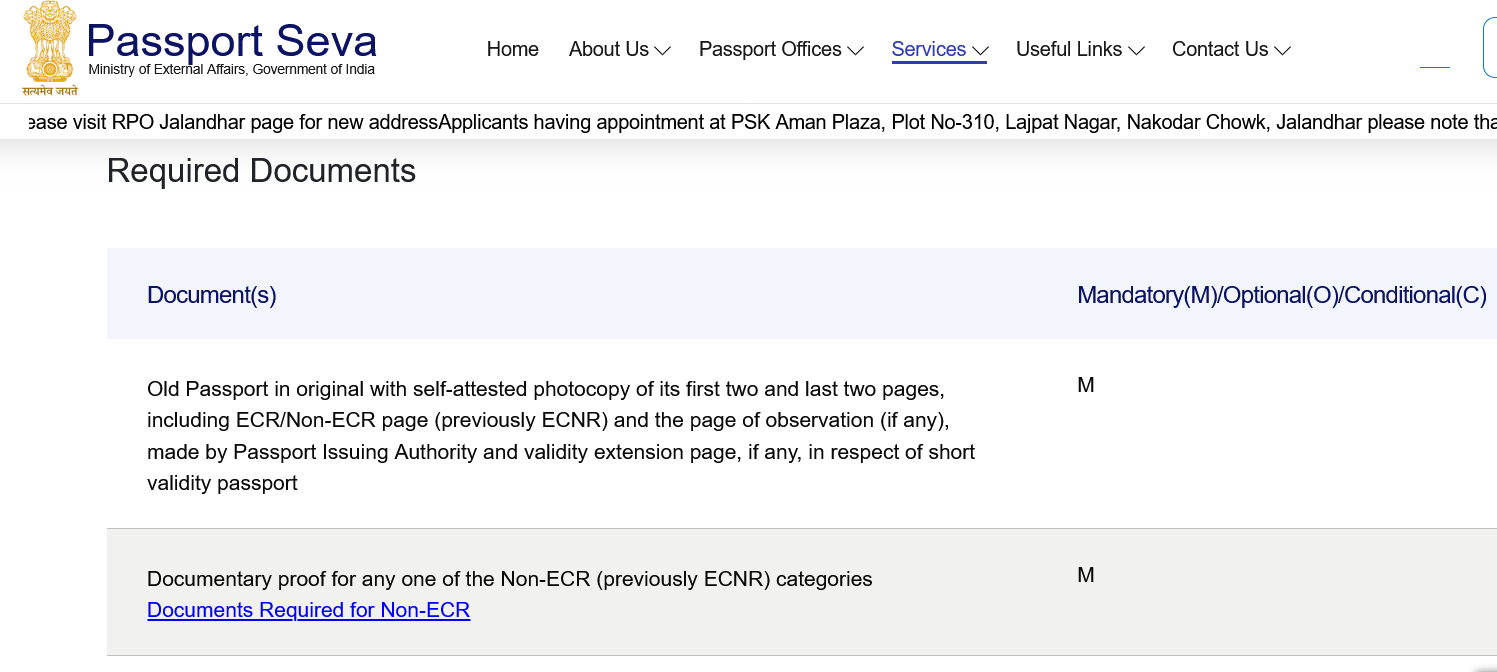
Task: Expand the chevron beside Useful Links
Action: [x=1135, y=50]
